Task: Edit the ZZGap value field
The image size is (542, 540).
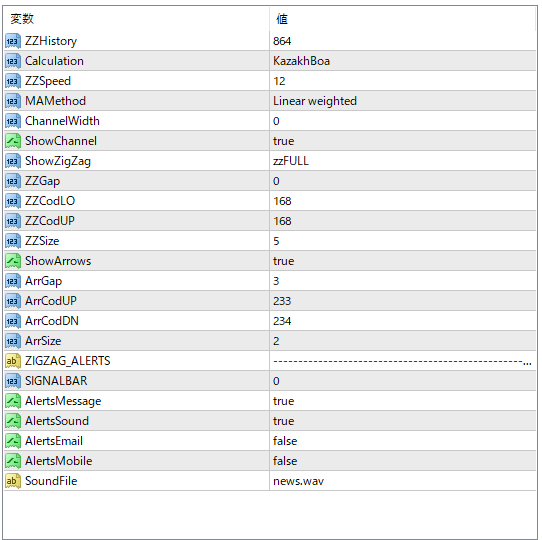Action: pyautogui.click(x=403, y=181)
